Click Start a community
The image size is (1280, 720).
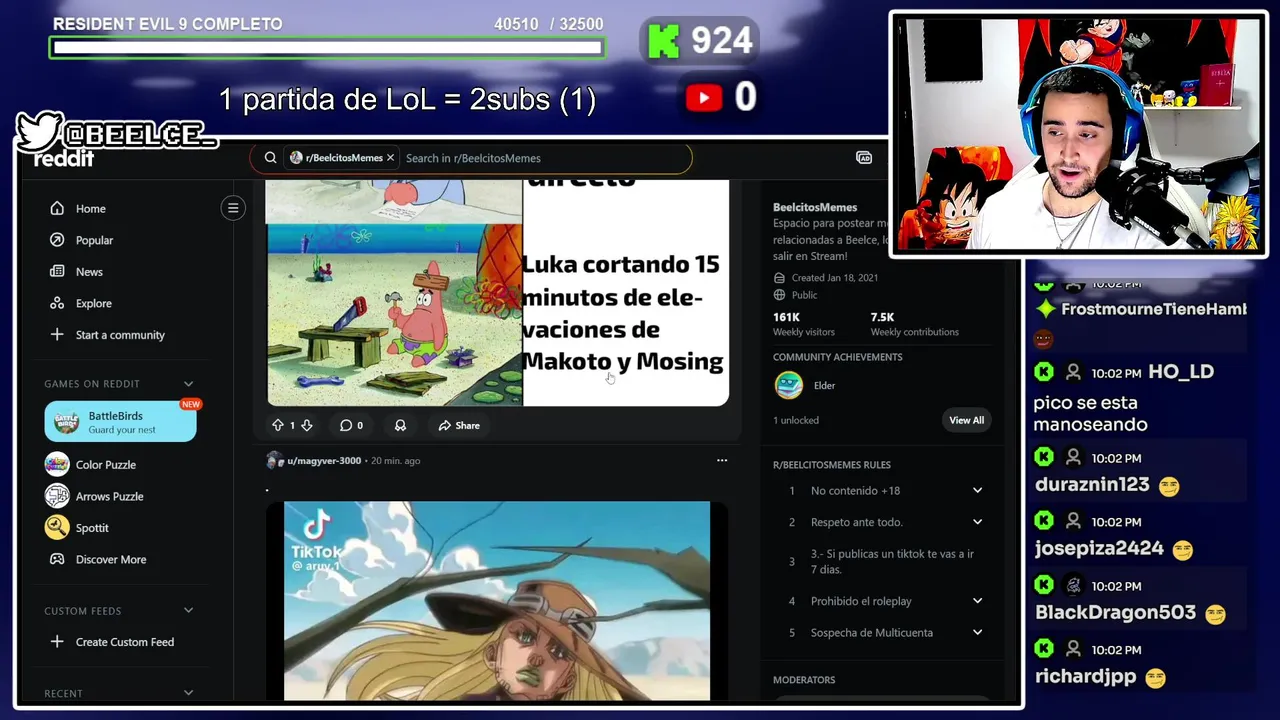120,334
